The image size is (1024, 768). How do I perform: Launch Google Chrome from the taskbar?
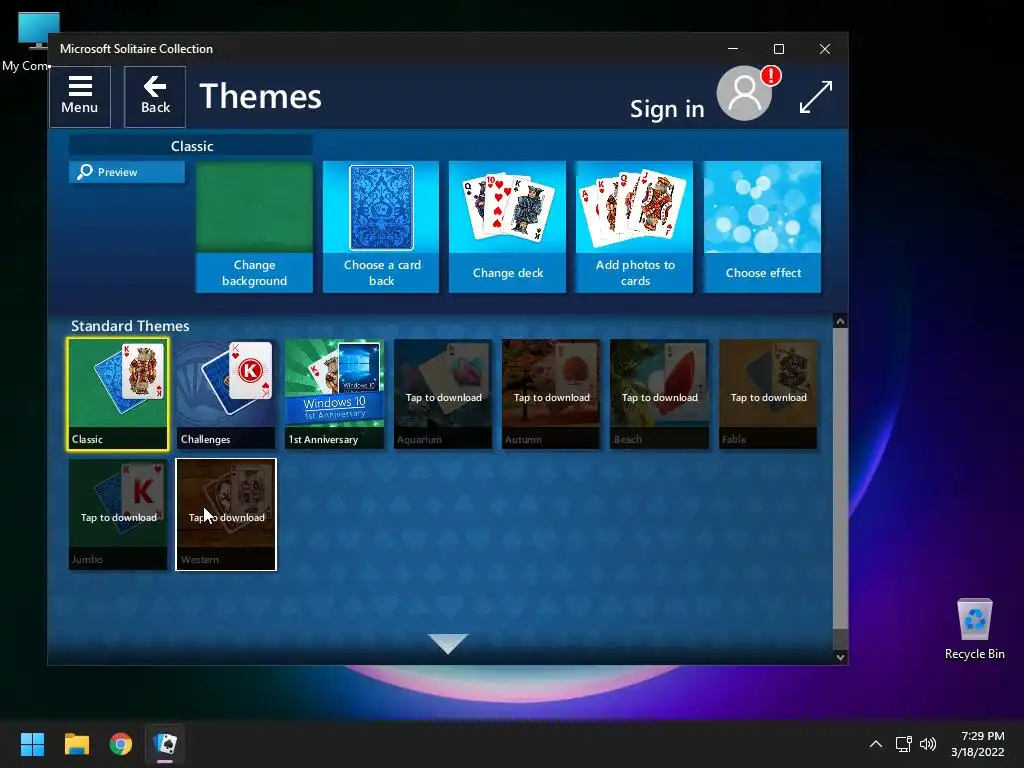tap(121, 744)
